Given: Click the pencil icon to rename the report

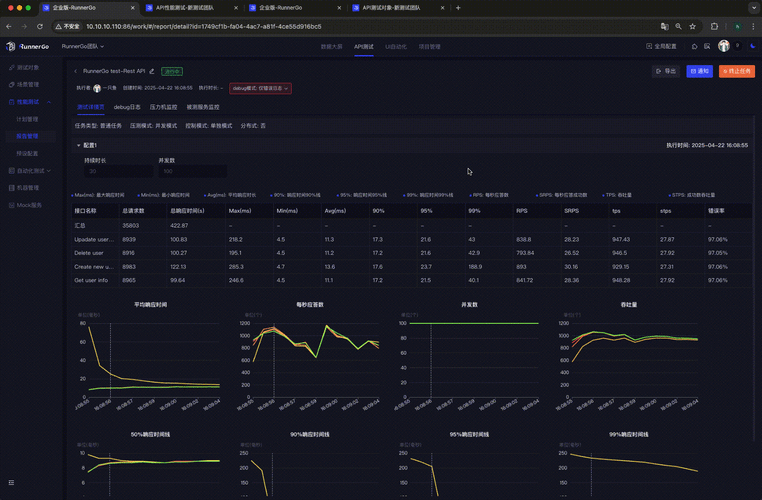Looking at the screenshot, I should click(153, 71).
